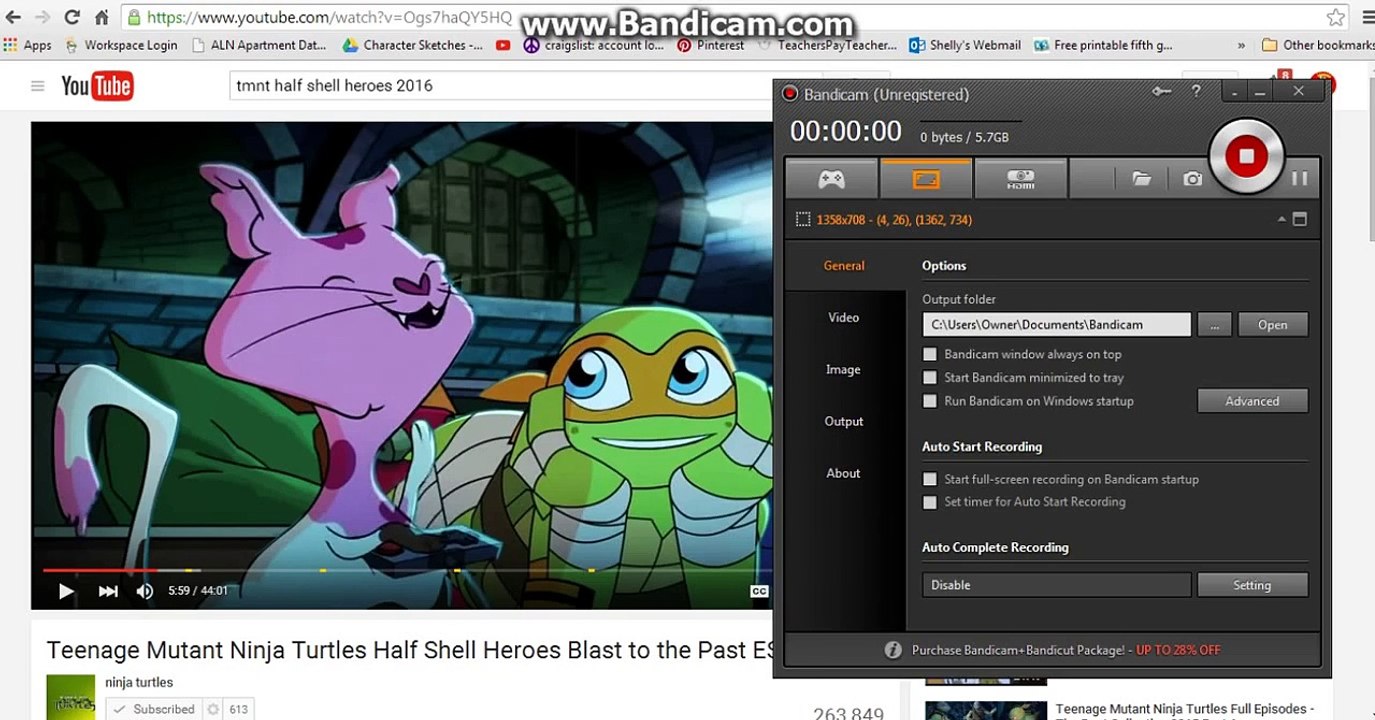Go to the YouTube home logo
Viewport: 1375px width, 720px height.
(97, 86)
